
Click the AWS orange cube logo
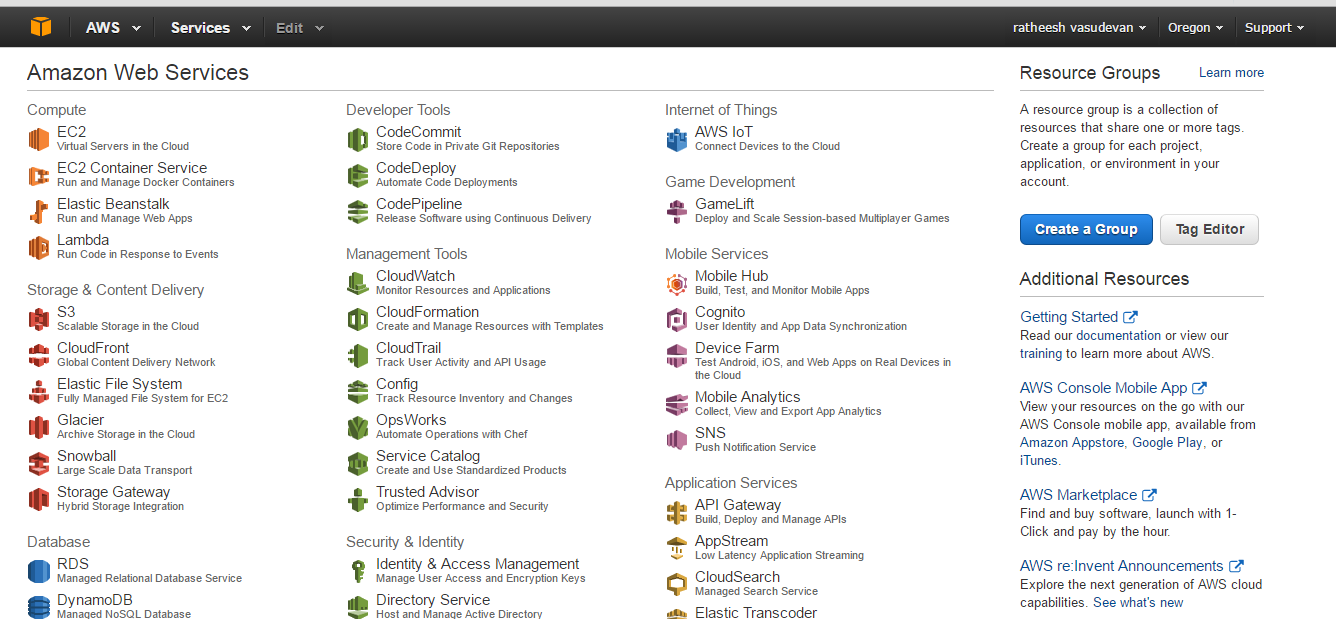[40, 27]
